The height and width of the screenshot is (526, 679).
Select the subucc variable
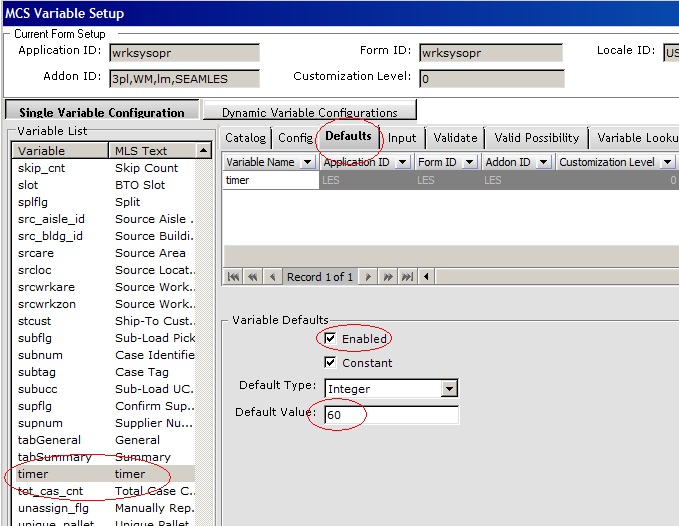[x=104, y=389]
